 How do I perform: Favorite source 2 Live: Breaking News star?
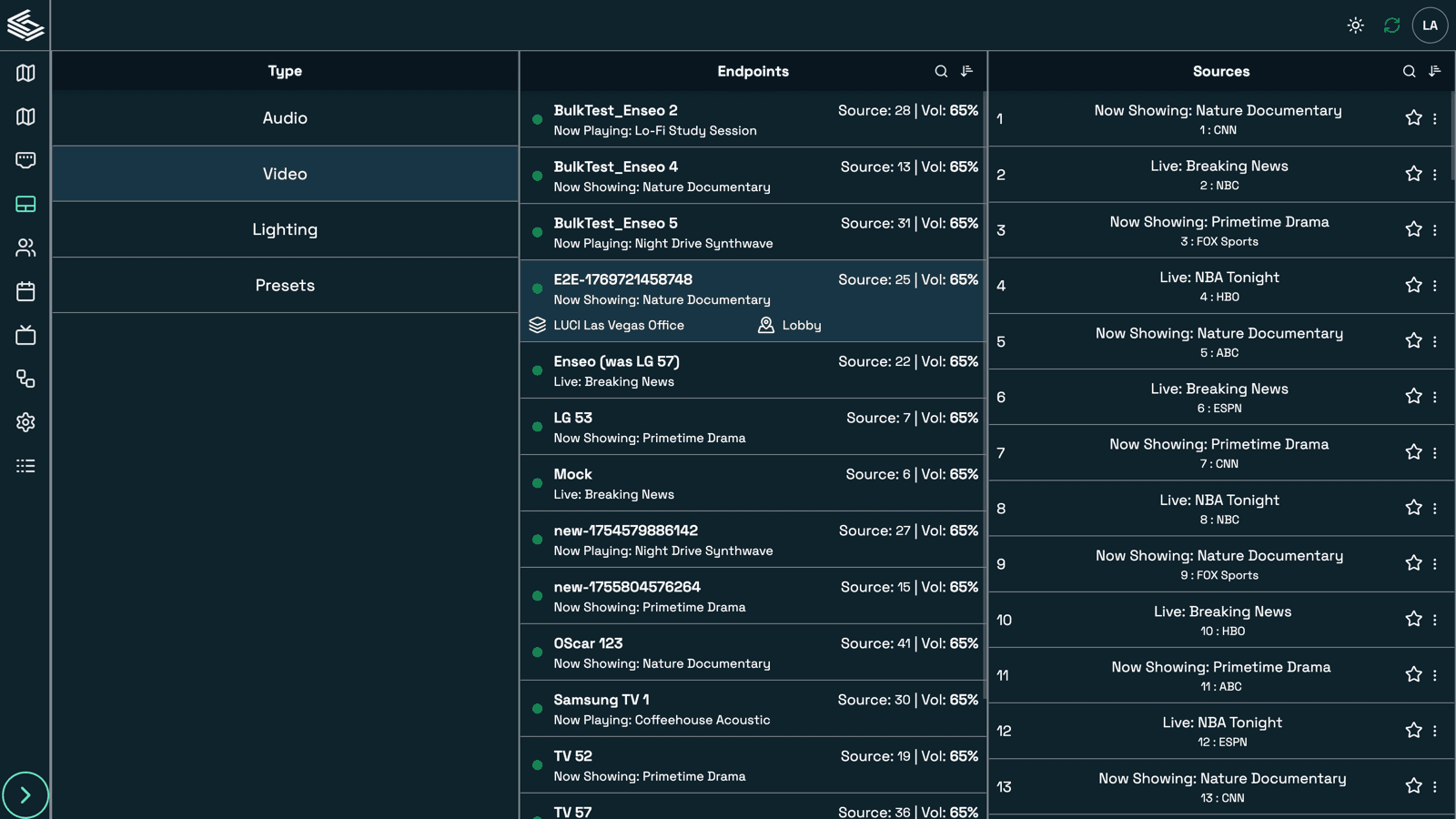pyautogui.click(x=1413, y=174)
